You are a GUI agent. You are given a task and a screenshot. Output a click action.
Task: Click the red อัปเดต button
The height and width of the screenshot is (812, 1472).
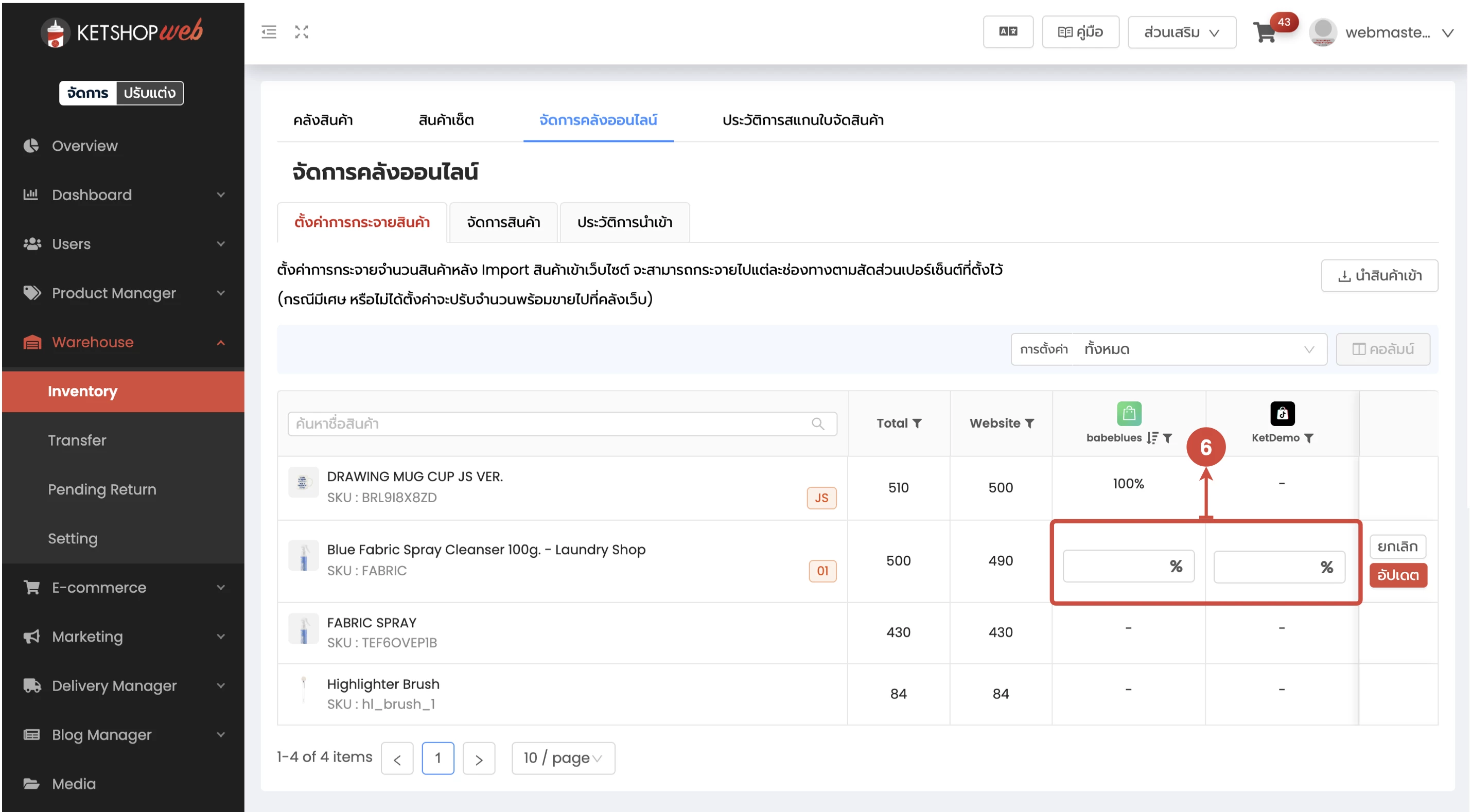pyautogui.click(x=1398, y=575)
